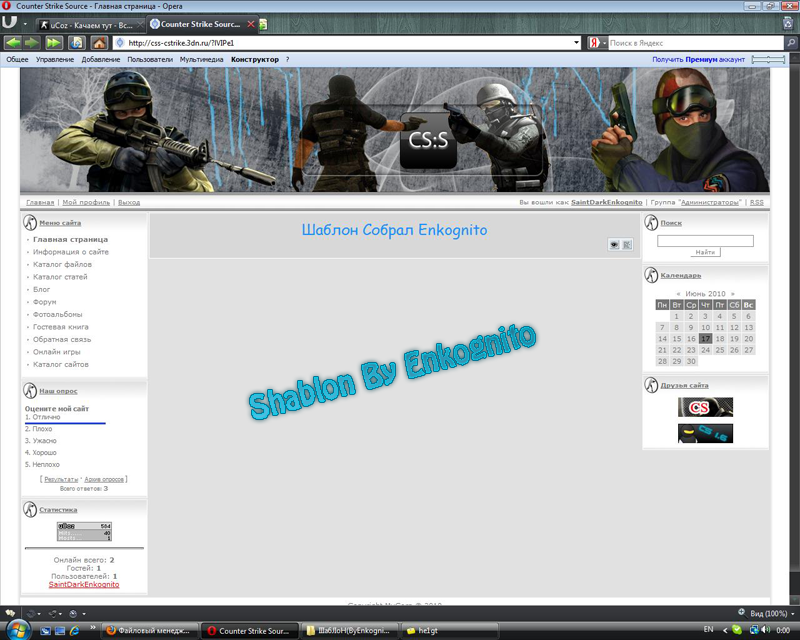Open Гостевая книга in site menu
Image resolution: width=800 pixels, height=640 pixels.
(x=61, y=327)
